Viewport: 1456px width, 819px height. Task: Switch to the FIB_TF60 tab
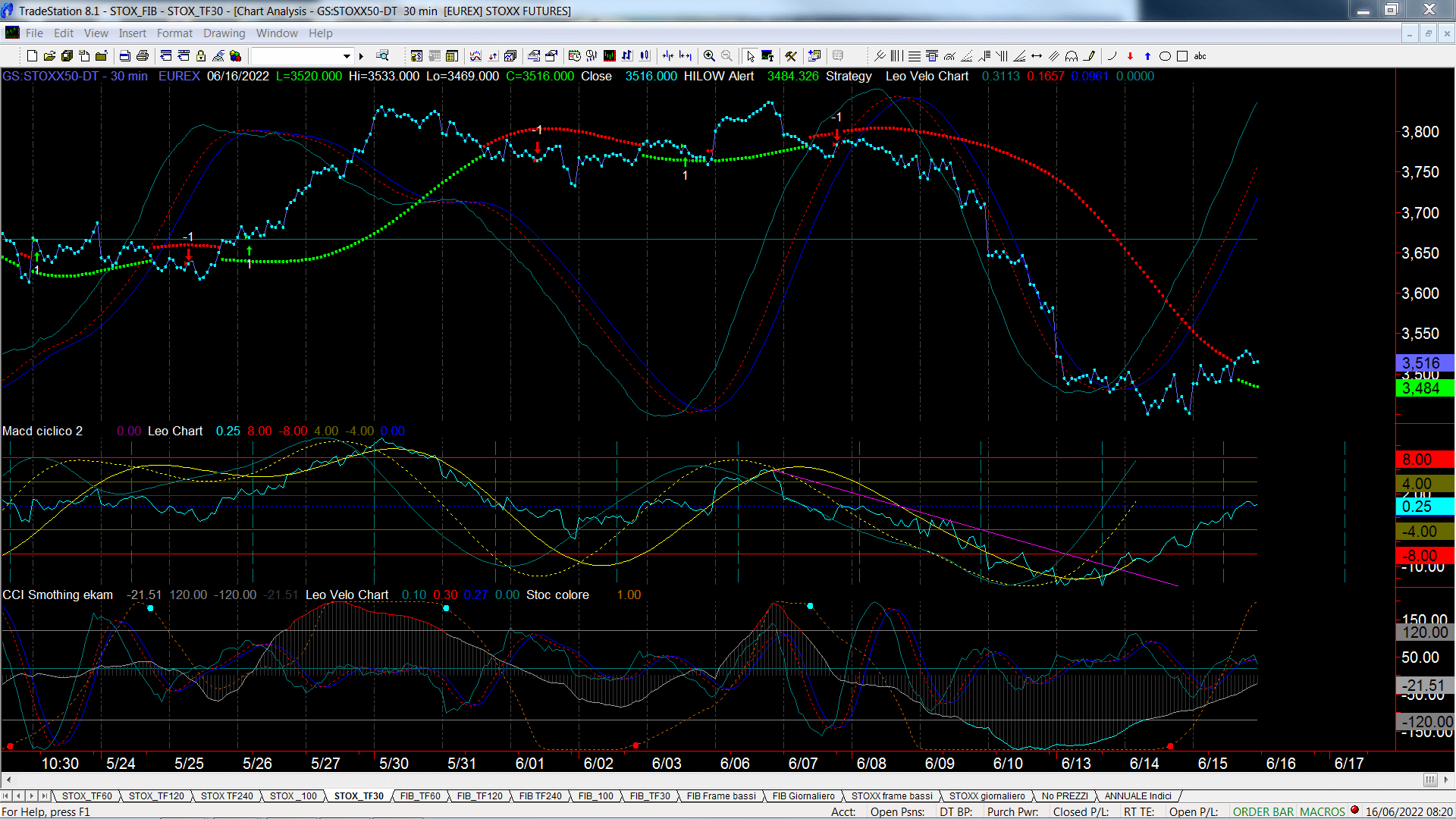tap(420, 795)
